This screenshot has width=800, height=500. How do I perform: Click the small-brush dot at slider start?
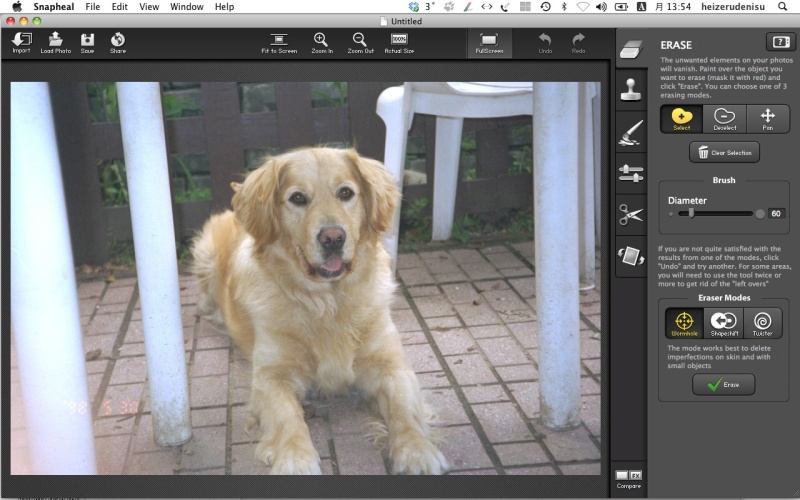point(670,214)
